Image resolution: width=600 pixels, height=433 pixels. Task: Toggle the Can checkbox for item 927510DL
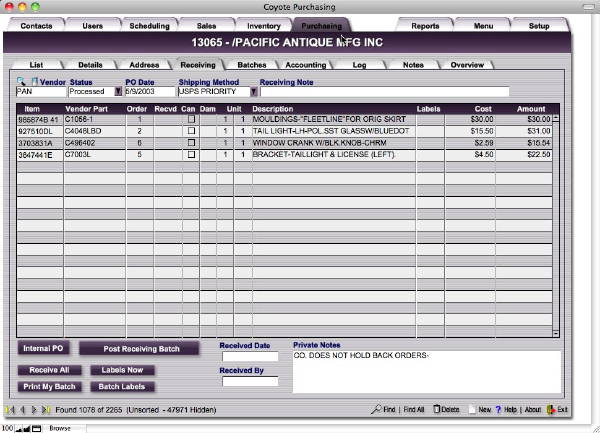tap(191, 131)
